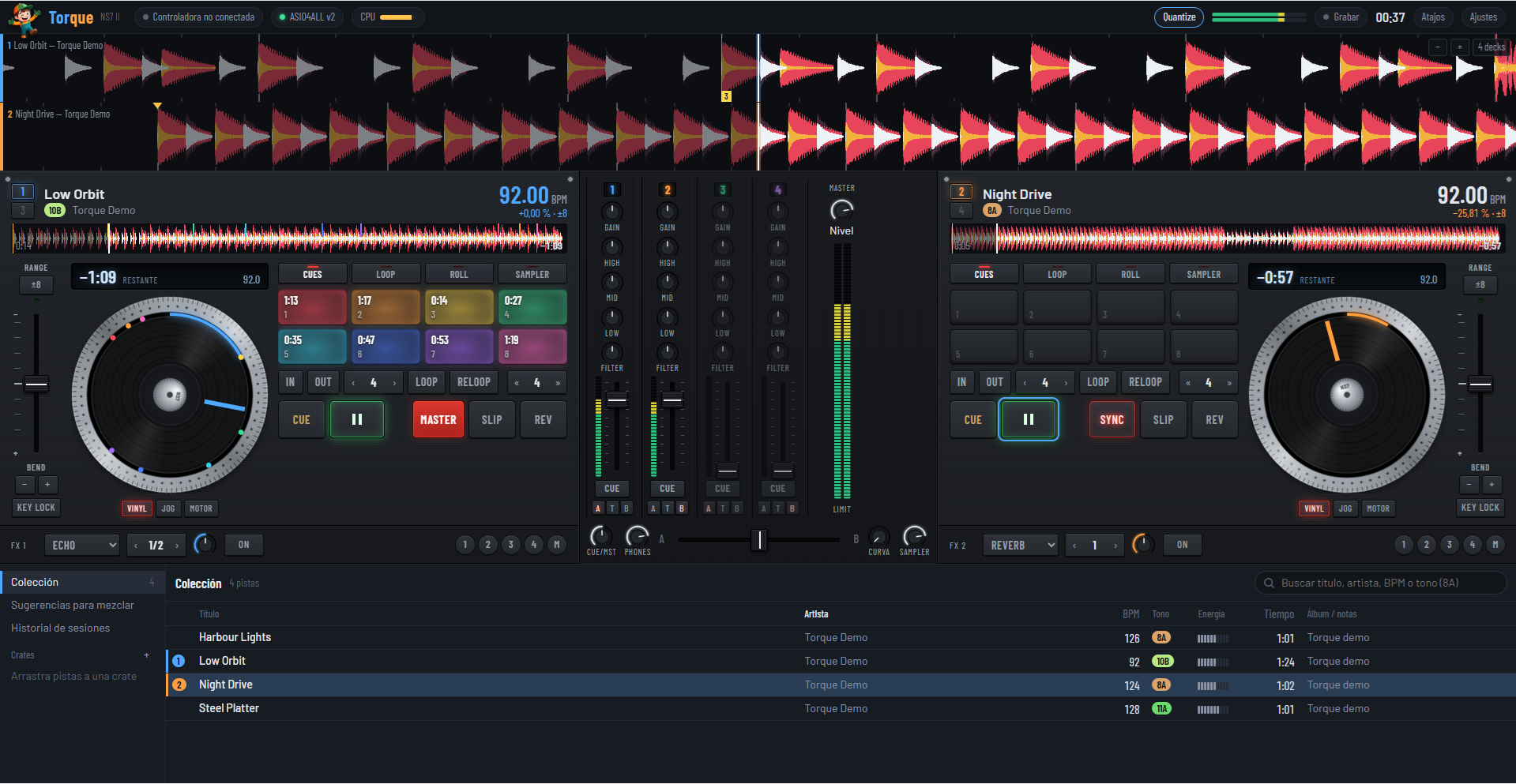Decrease deck 1 loop size with left arrow
The width and height of the screenshot is (1516, 784).
(x=353, y=383)
